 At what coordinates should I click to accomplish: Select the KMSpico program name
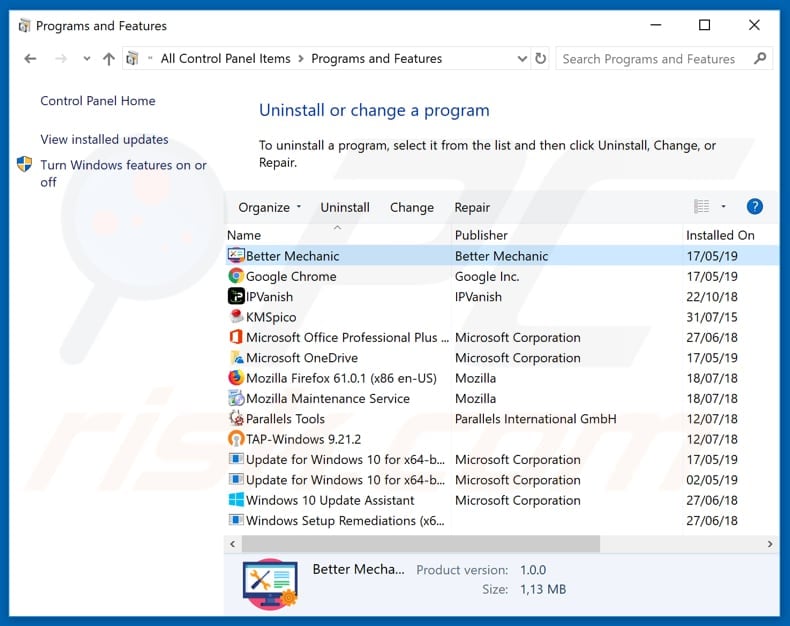coord(271,317)
